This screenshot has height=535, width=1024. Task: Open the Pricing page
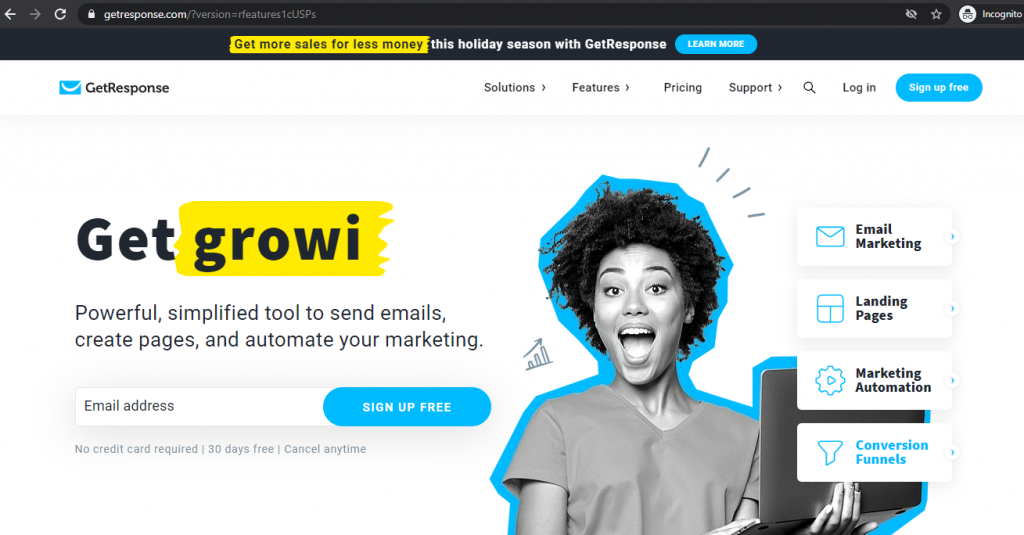pyautogui.click(x=682, y=88)
